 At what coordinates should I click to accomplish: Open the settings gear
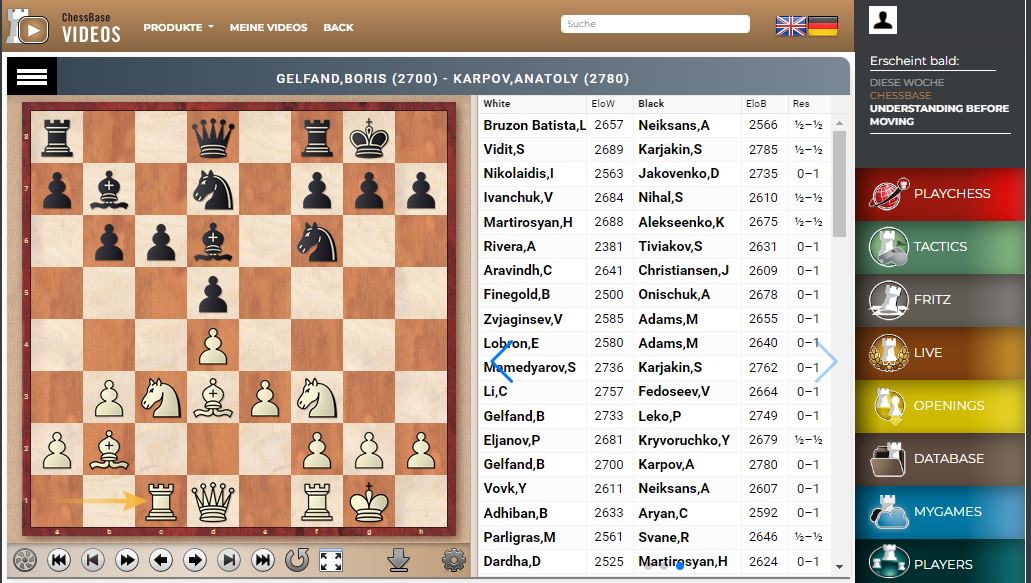coord(454,562)
